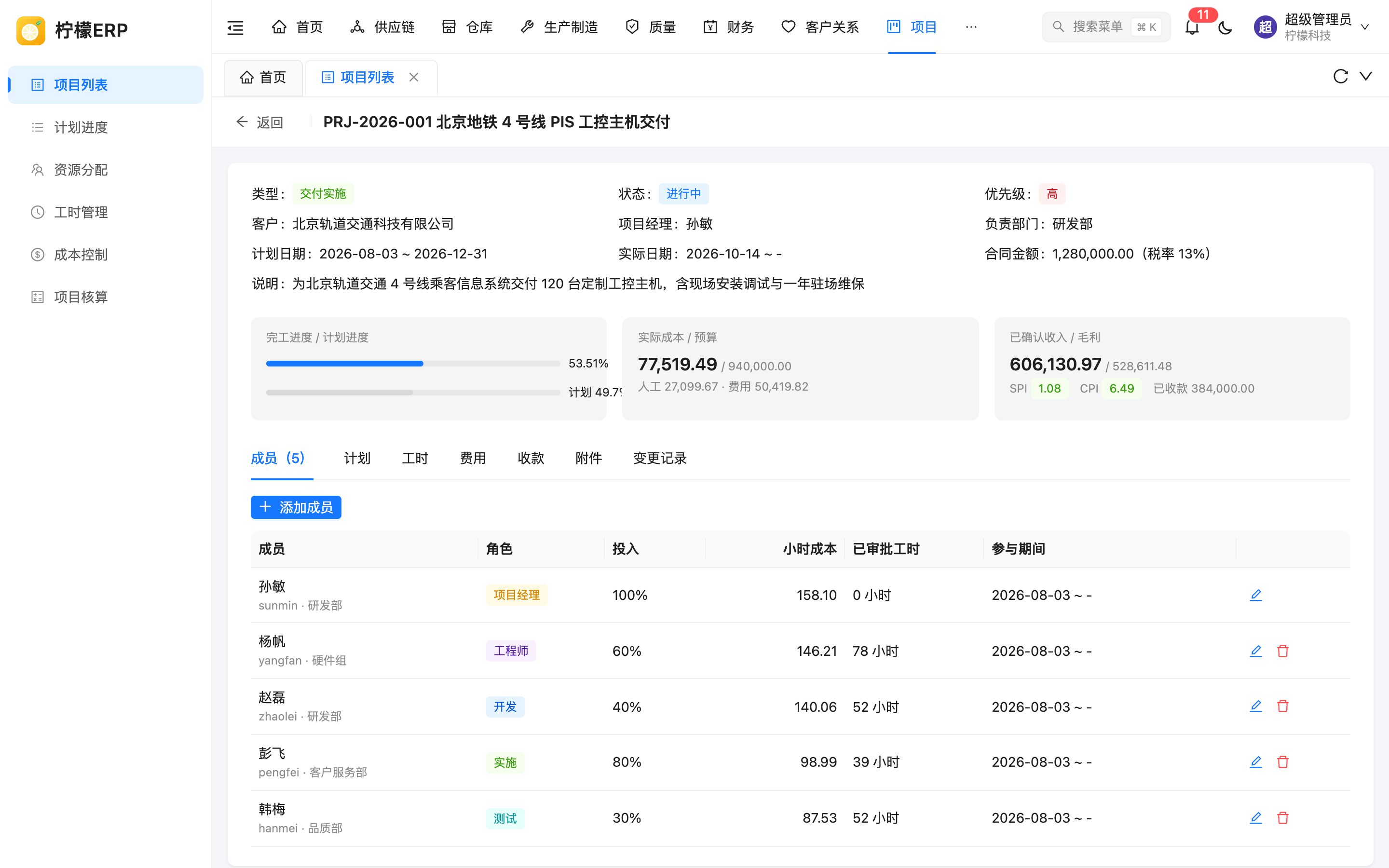Open 工时管理 in the sidebar
Image resolution: width=1389 pixels, height=868 pixels.
point(106,212)
